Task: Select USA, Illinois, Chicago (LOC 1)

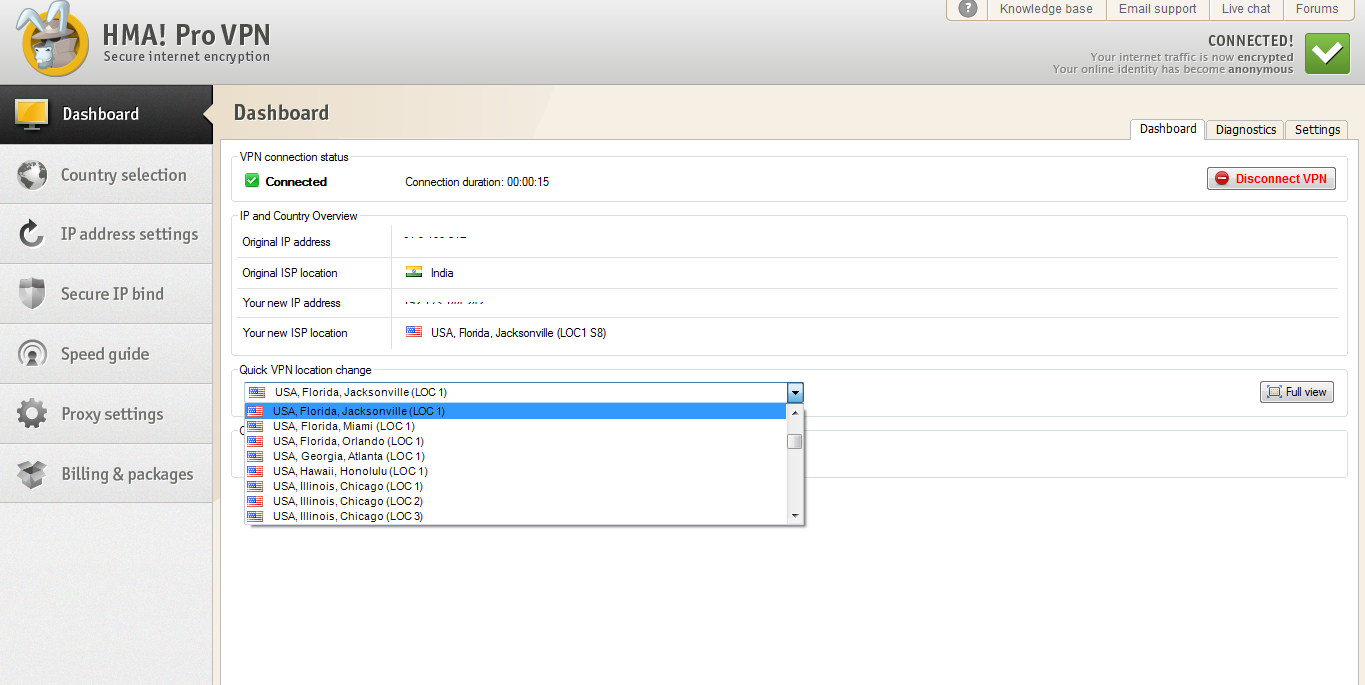Action: [516, 486]
